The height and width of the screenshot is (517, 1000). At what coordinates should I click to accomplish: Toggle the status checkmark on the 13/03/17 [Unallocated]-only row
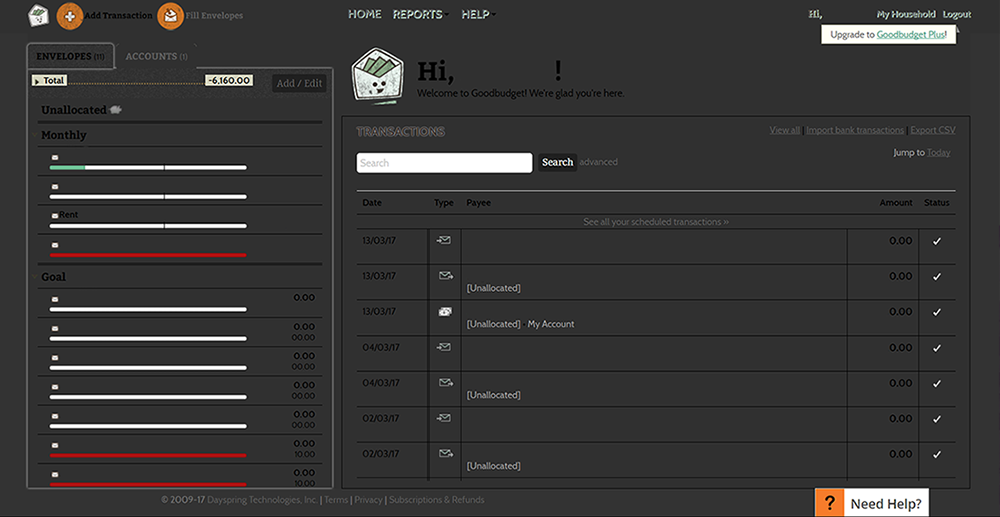(936, 277)
